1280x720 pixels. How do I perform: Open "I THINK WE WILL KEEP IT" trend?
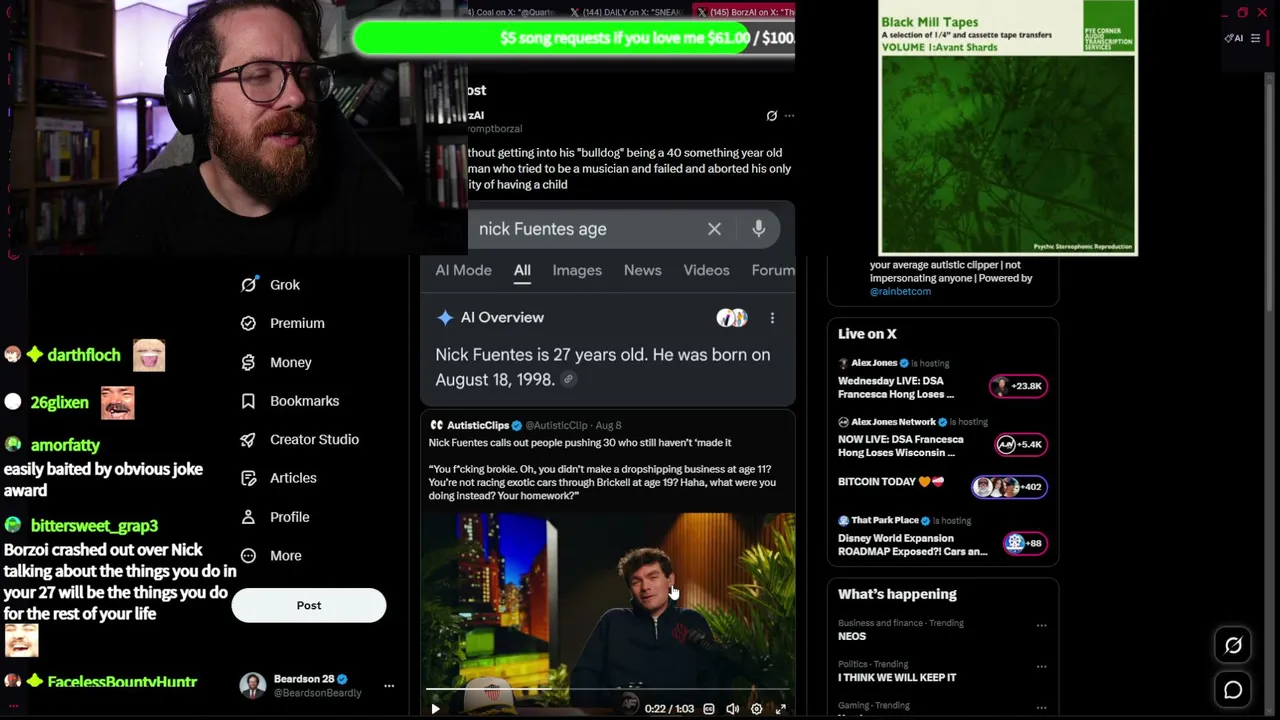(x=897, y=677)
